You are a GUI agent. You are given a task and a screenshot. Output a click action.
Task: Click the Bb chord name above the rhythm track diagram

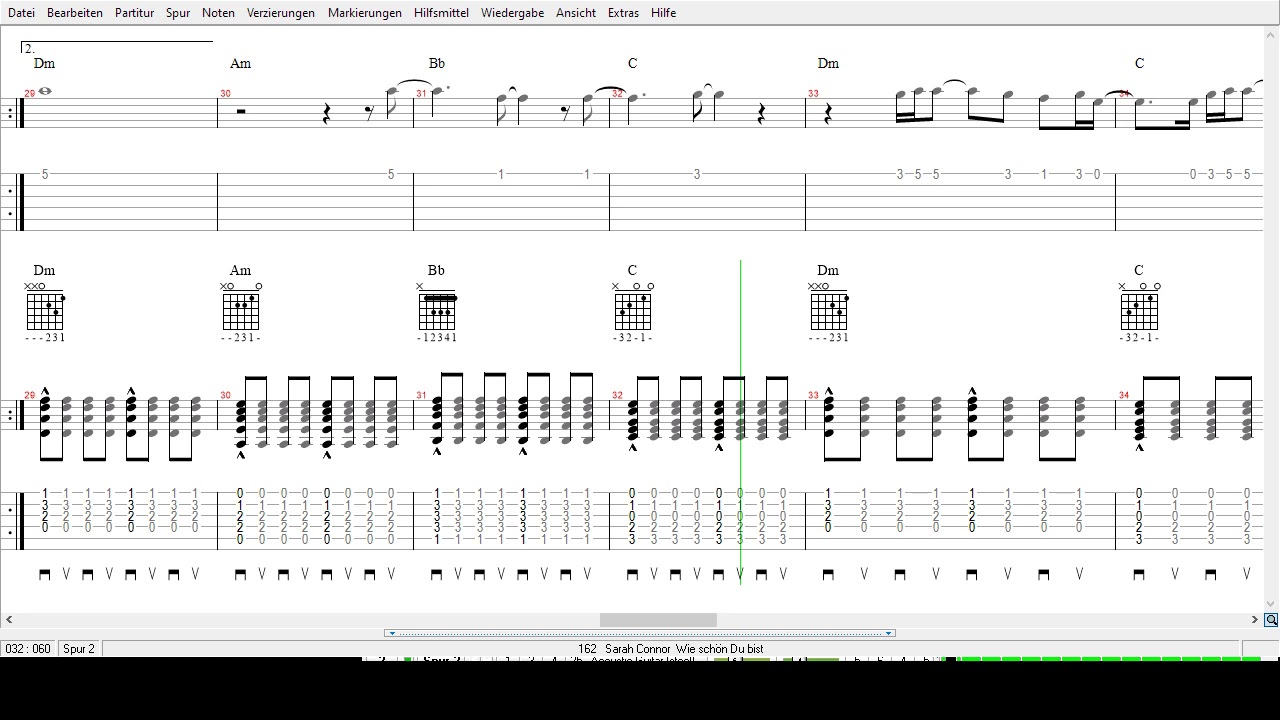[x=436, y=270]
